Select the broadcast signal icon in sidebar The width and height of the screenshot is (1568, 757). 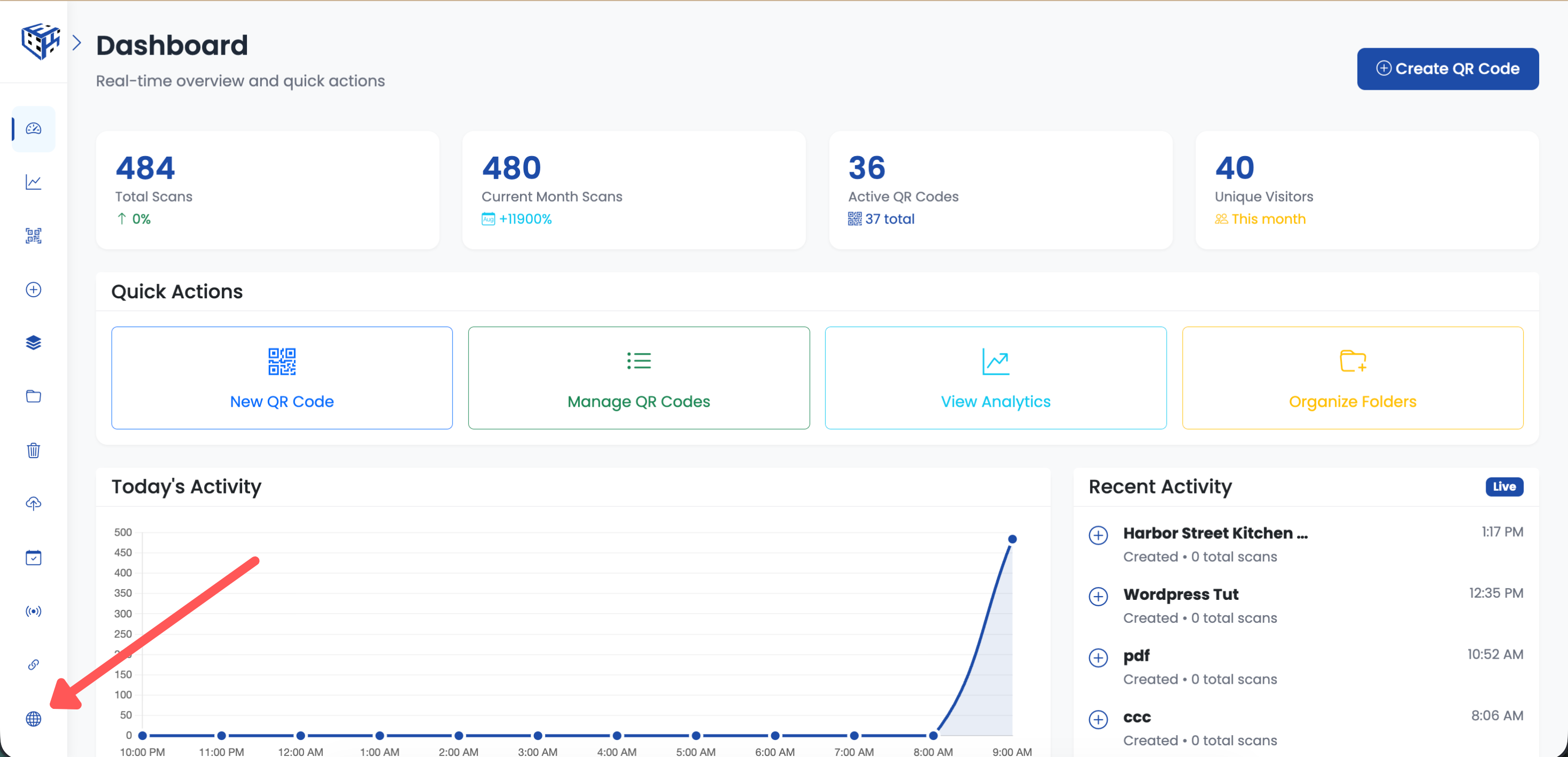[34, 611]
